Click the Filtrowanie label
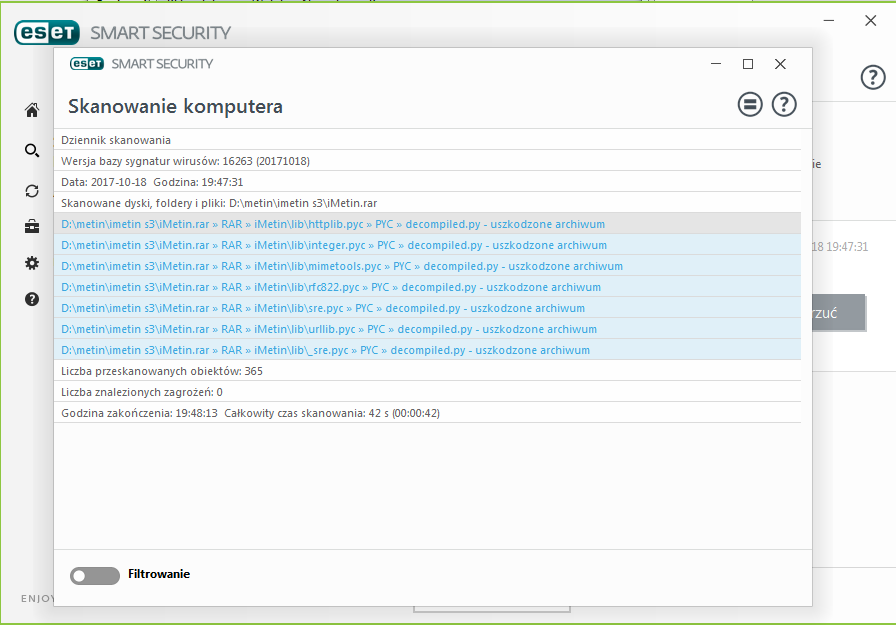 159,574
